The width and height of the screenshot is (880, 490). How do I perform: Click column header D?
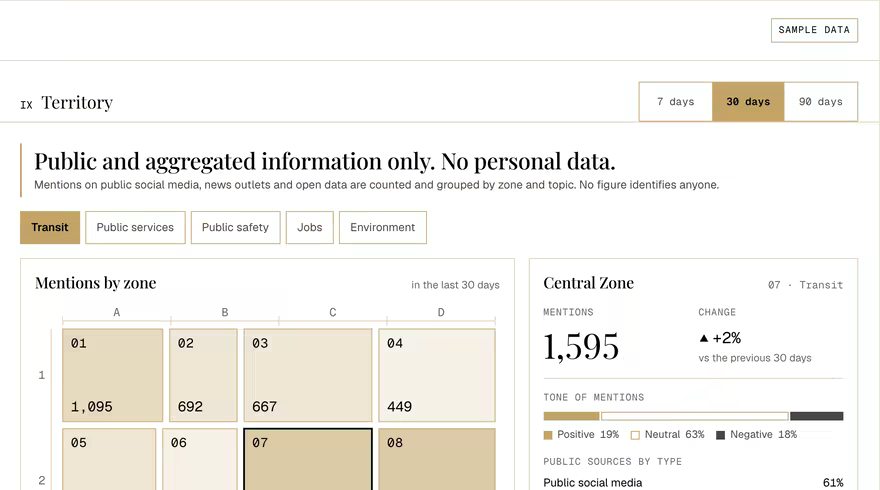click(441, 312)
